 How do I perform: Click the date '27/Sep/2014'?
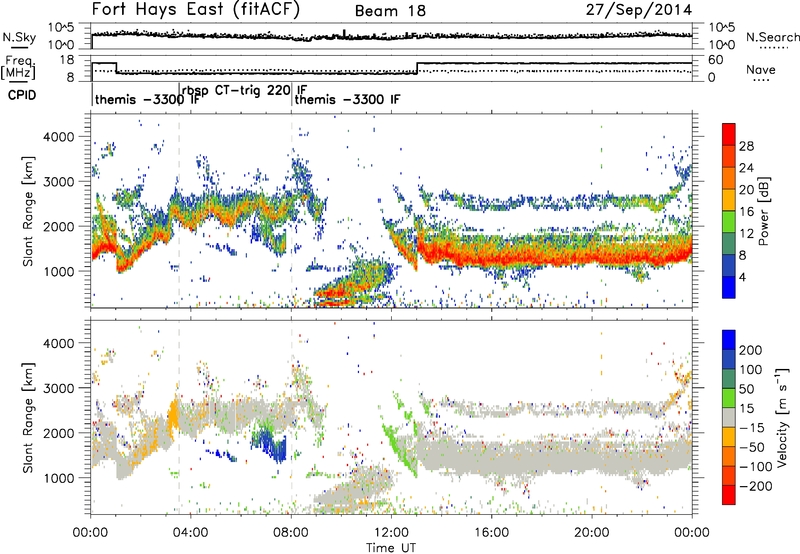point(639,10)
